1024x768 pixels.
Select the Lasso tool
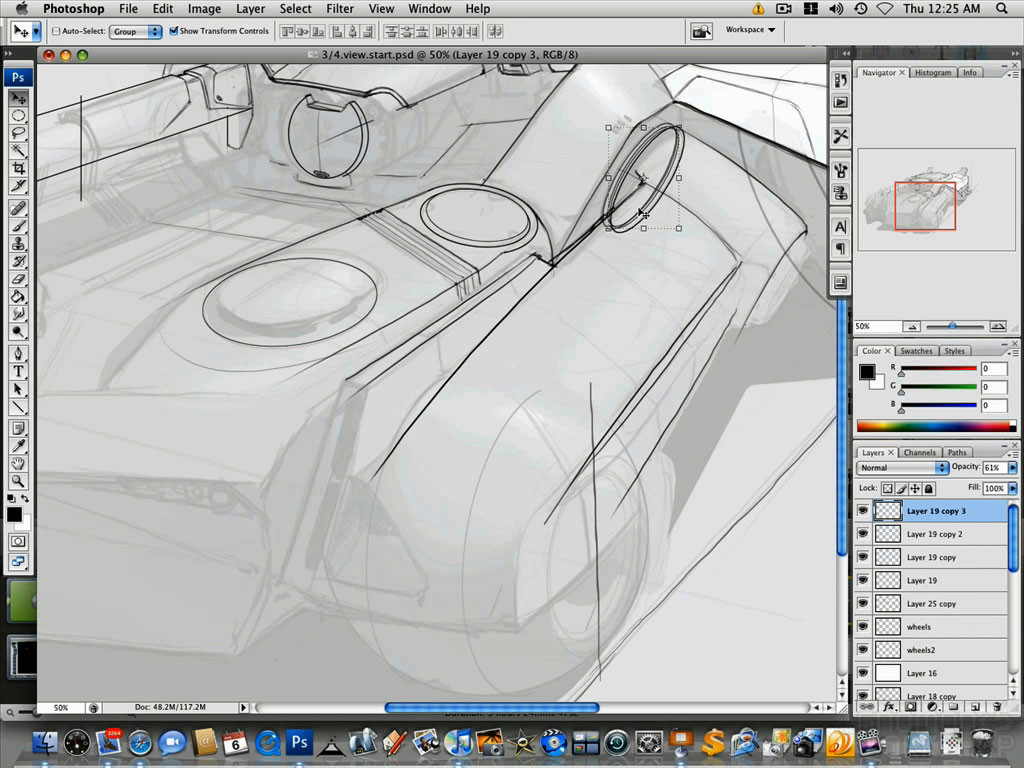tap(18, 132)
